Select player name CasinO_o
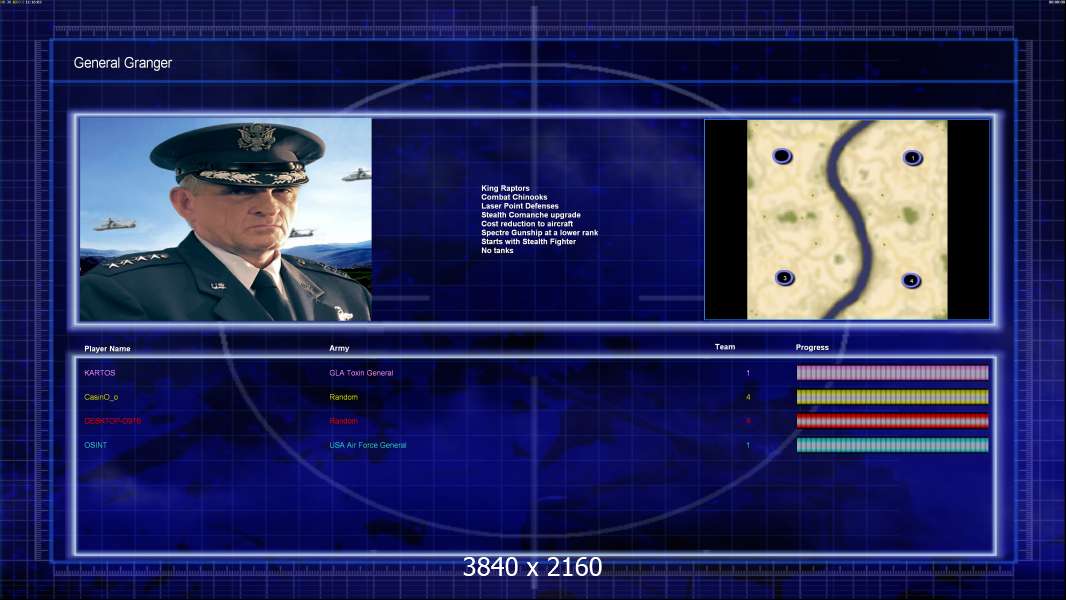1066x600 pixels. 101,397
